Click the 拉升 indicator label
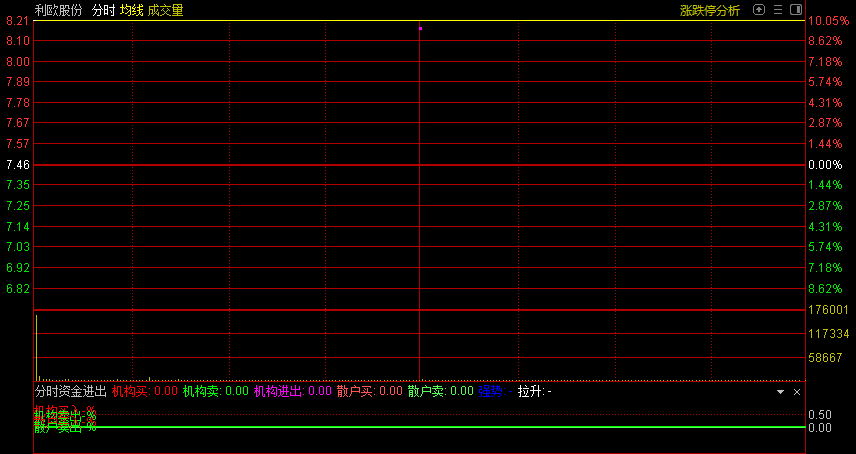Screen dimensions: 856x454 (531, 391)
